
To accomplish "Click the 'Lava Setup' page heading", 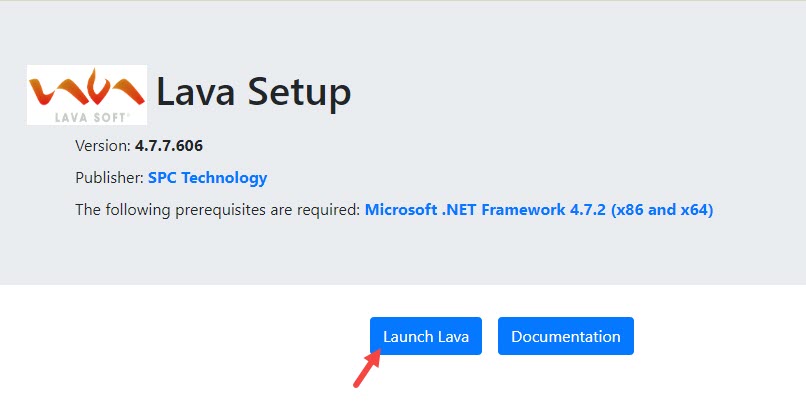I will [x=253, y=93].
